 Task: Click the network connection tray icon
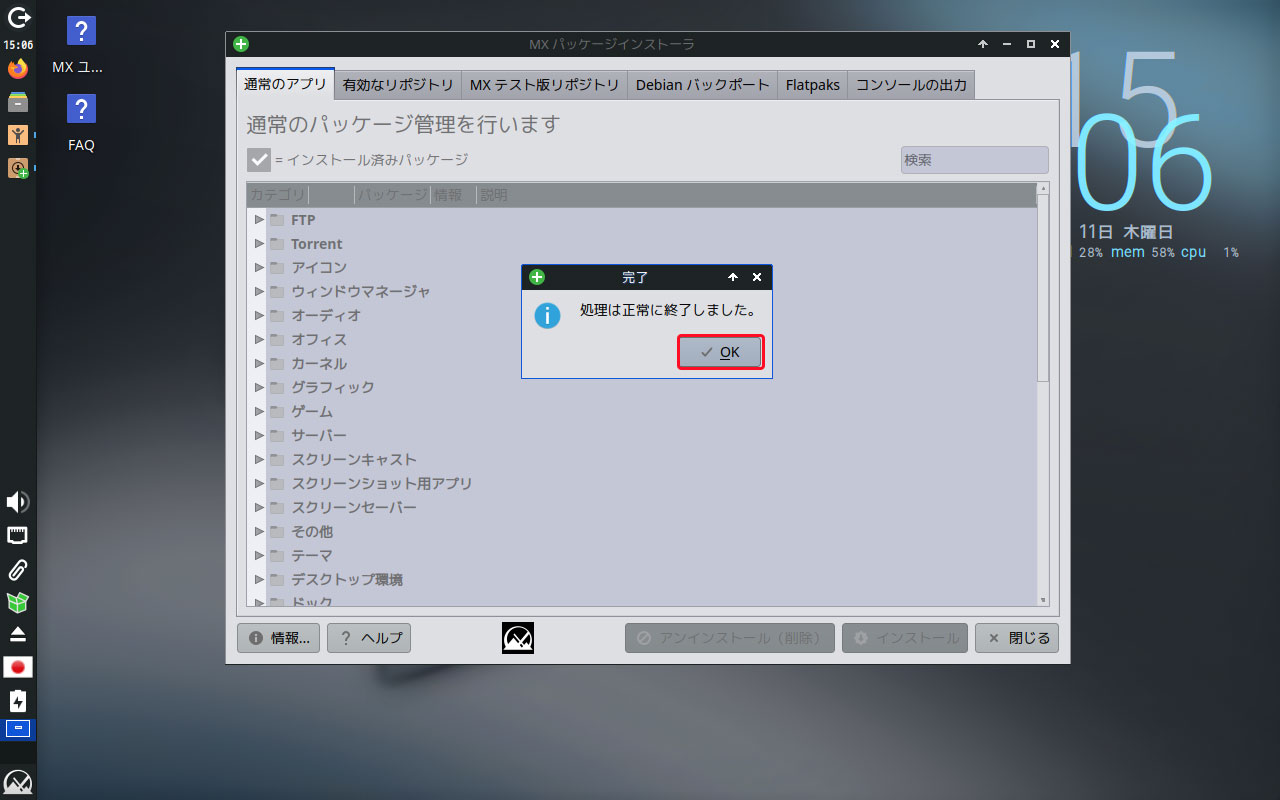point(18,535)
